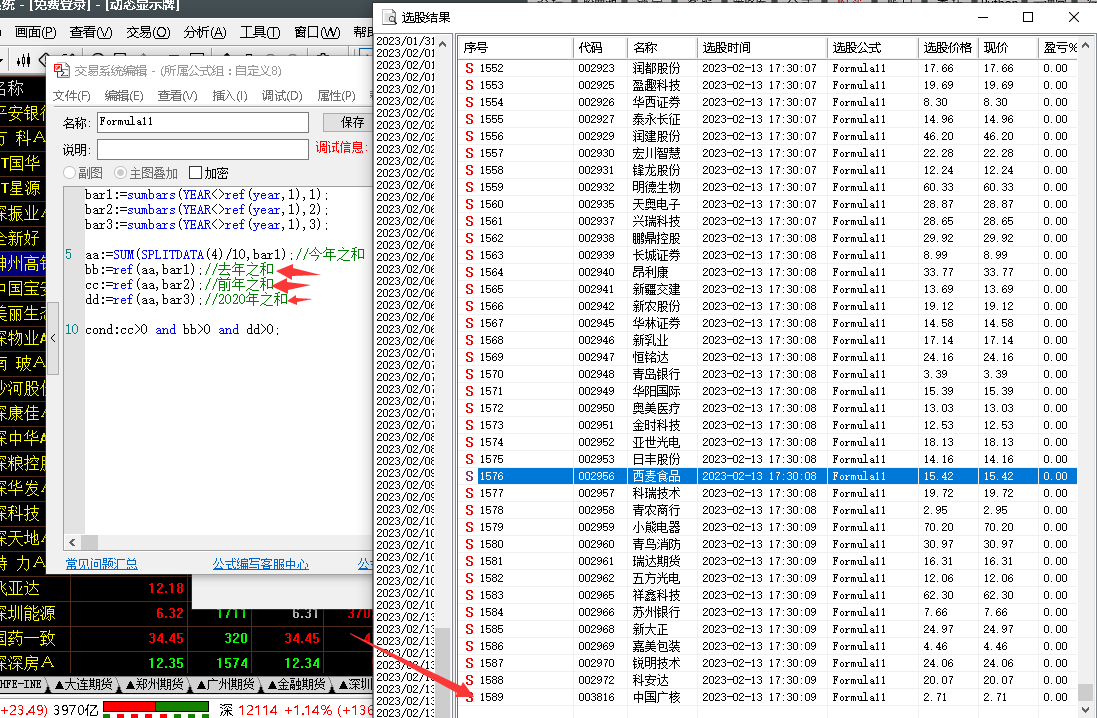This screenshot has height=718, width=1097.
Task: Open the 工具(T) menu
Action: (x=260, y=32)
